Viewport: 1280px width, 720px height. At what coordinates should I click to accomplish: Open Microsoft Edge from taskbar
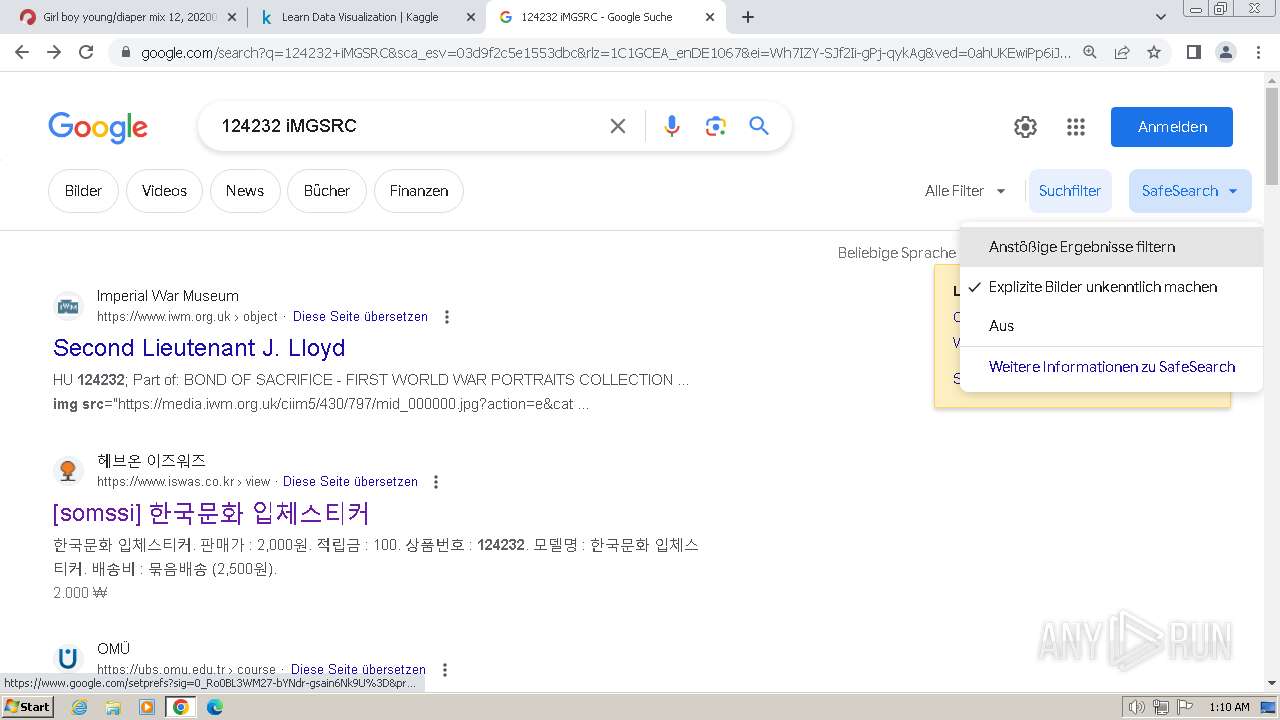click(x=215, y=707)
